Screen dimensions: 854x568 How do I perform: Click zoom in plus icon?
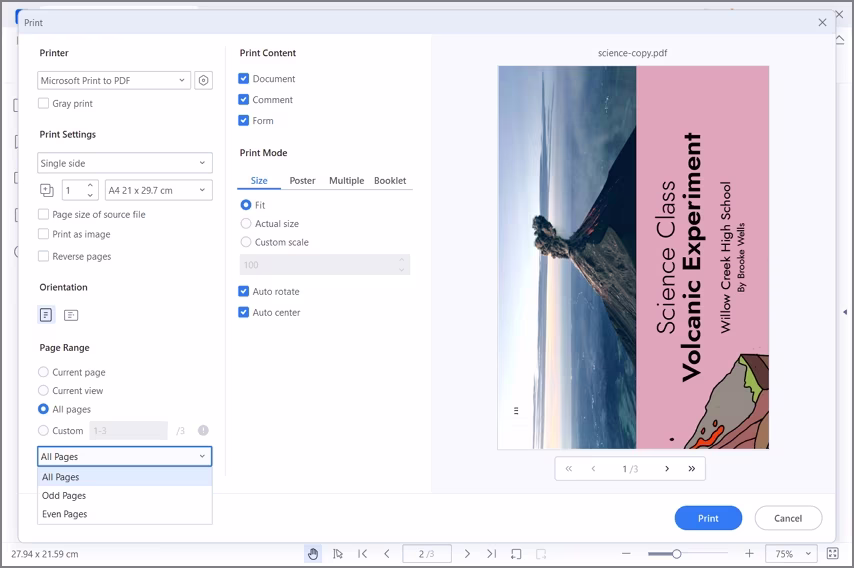click(749, 553)
